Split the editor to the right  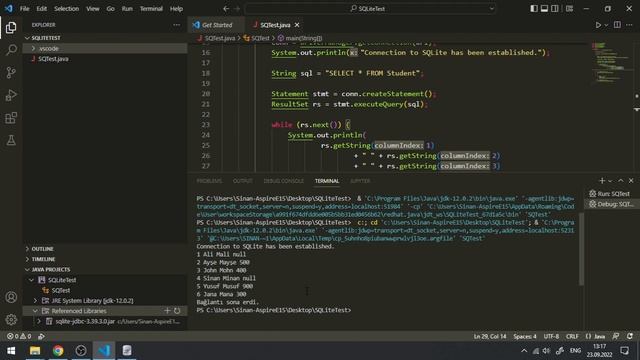(x=617, y=25)
